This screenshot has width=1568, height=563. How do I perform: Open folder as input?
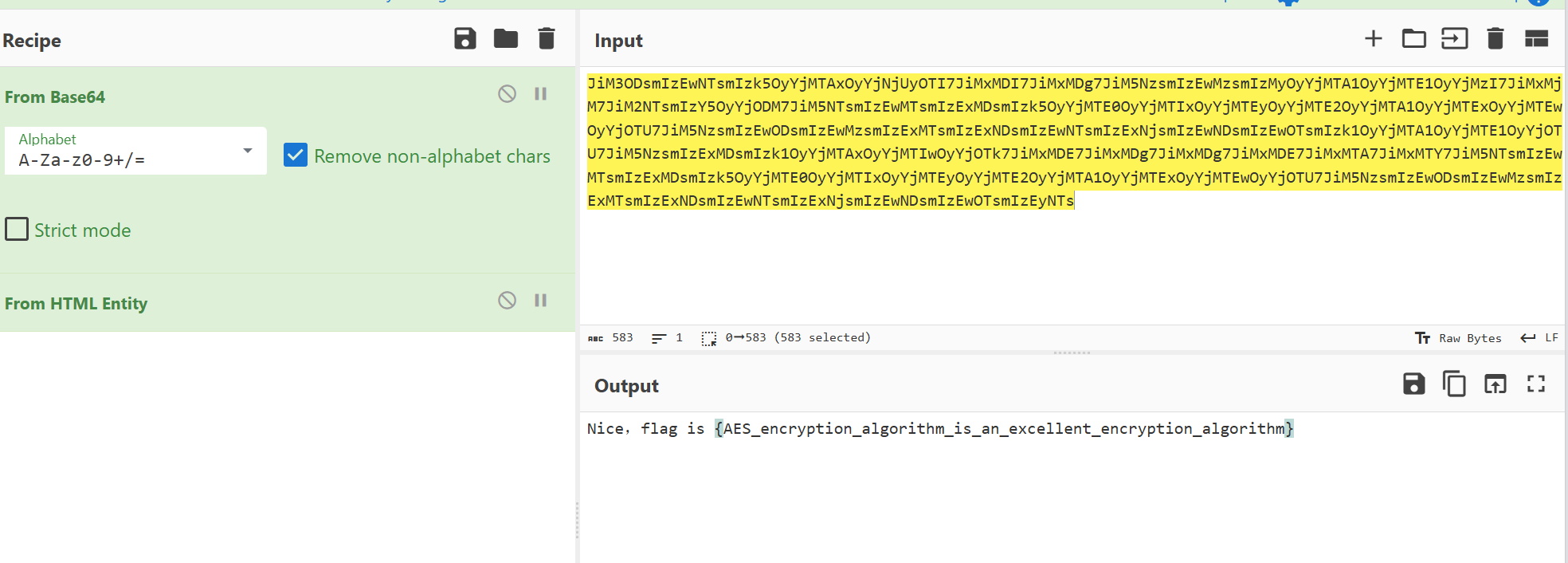[x=1413, y=39]
